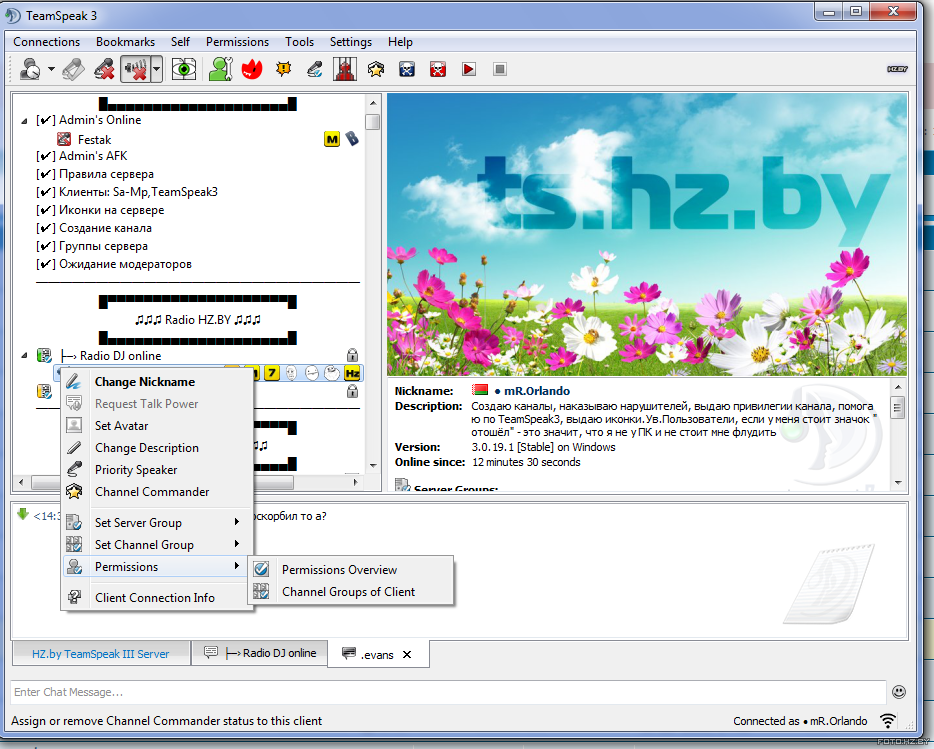Choose Client Connection Info
934x749 pixels.
coord(157,598)
